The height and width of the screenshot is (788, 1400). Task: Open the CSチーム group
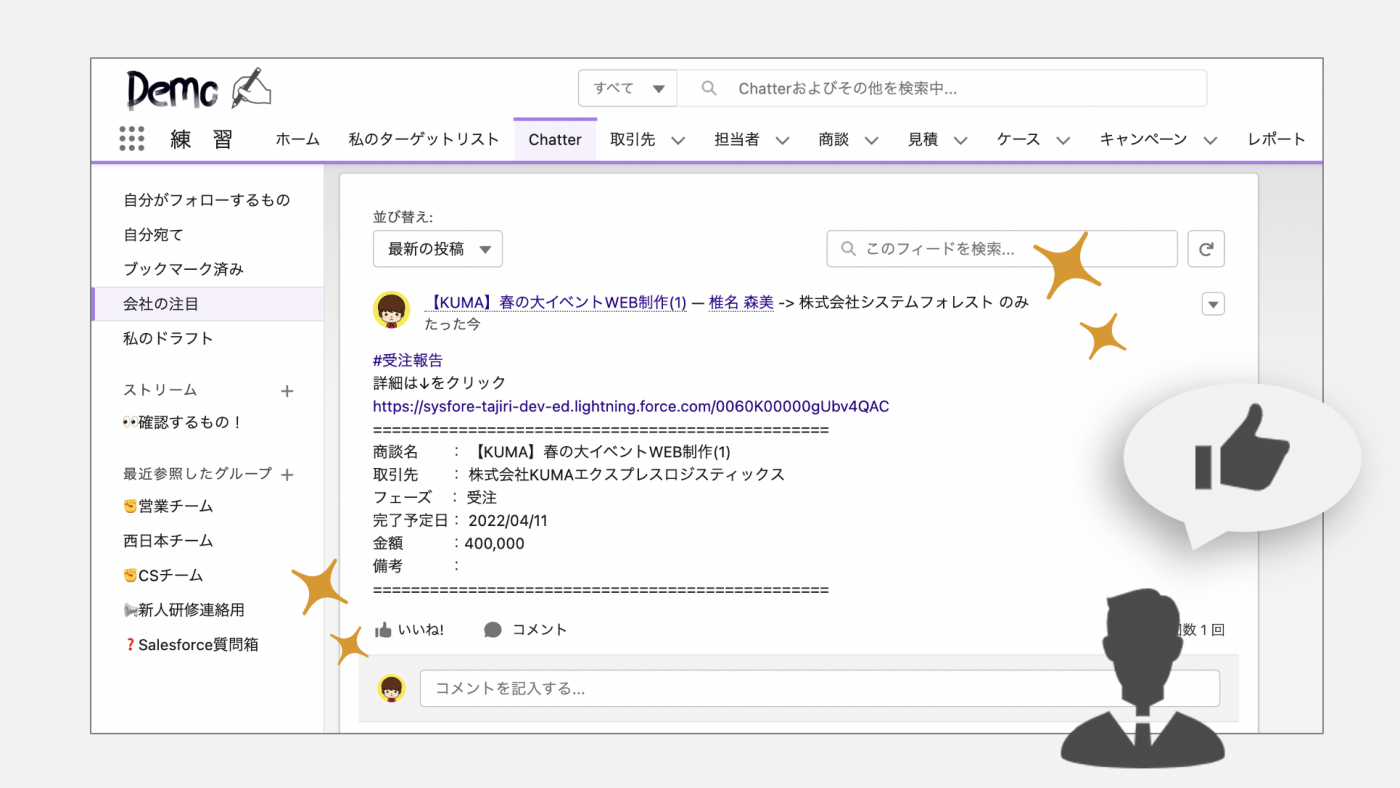[163, 576]
